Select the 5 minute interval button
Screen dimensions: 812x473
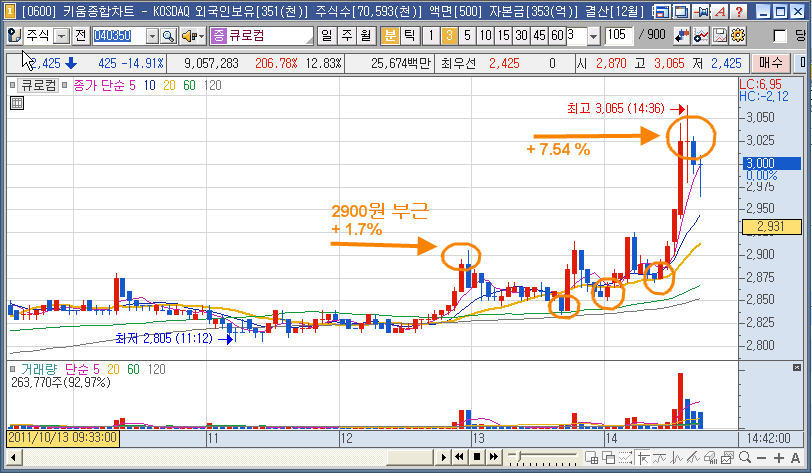[467, 35]
